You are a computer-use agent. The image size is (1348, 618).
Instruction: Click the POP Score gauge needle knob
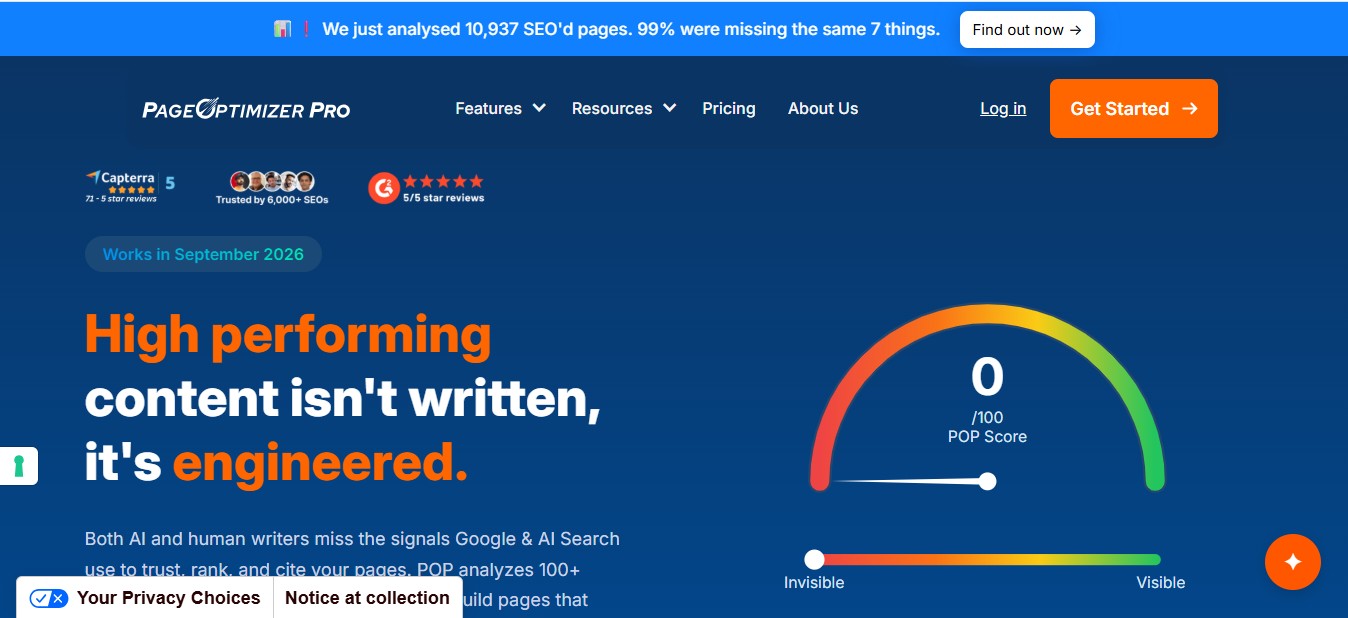pos(987,481)
